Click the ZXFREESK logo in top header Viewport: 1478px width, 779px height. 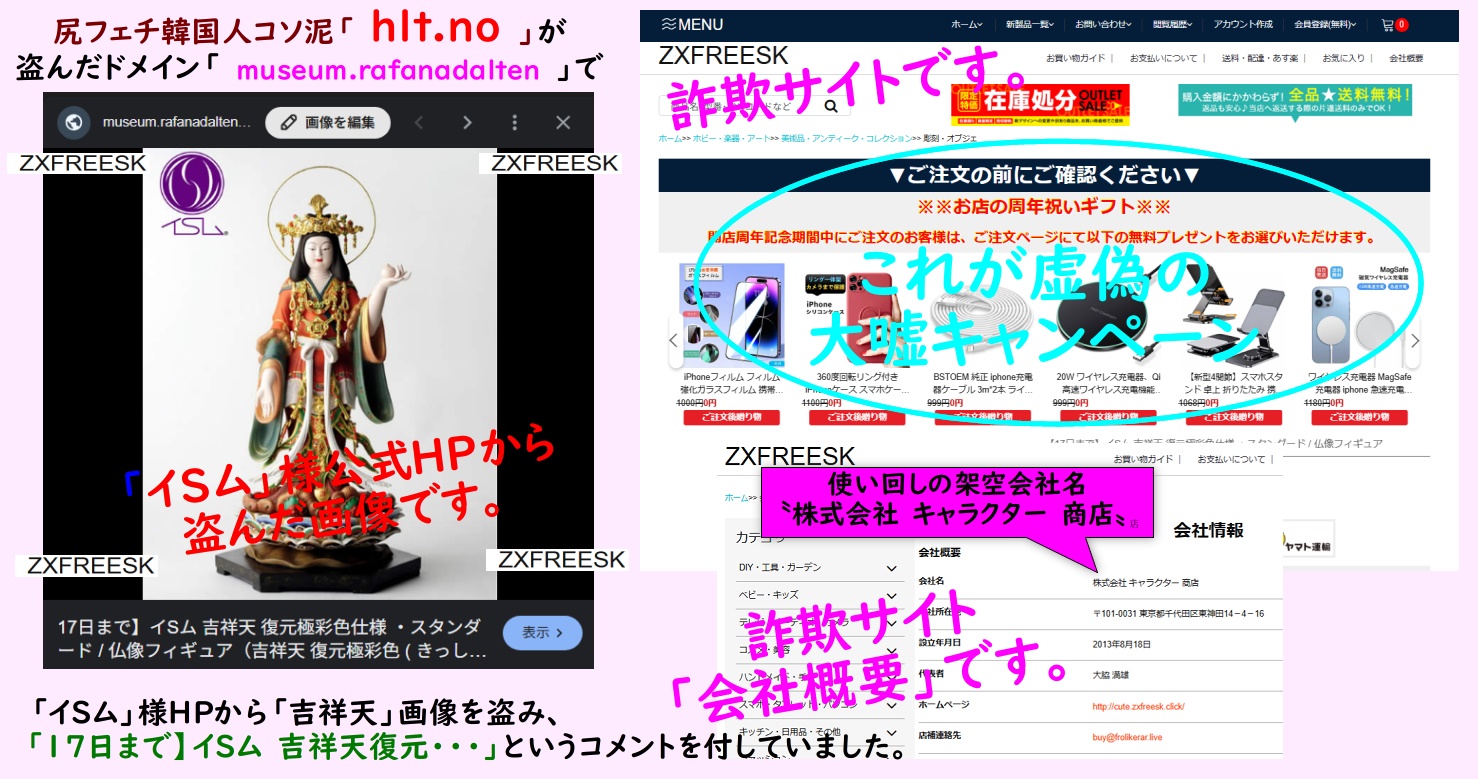(x=724, y=56)
